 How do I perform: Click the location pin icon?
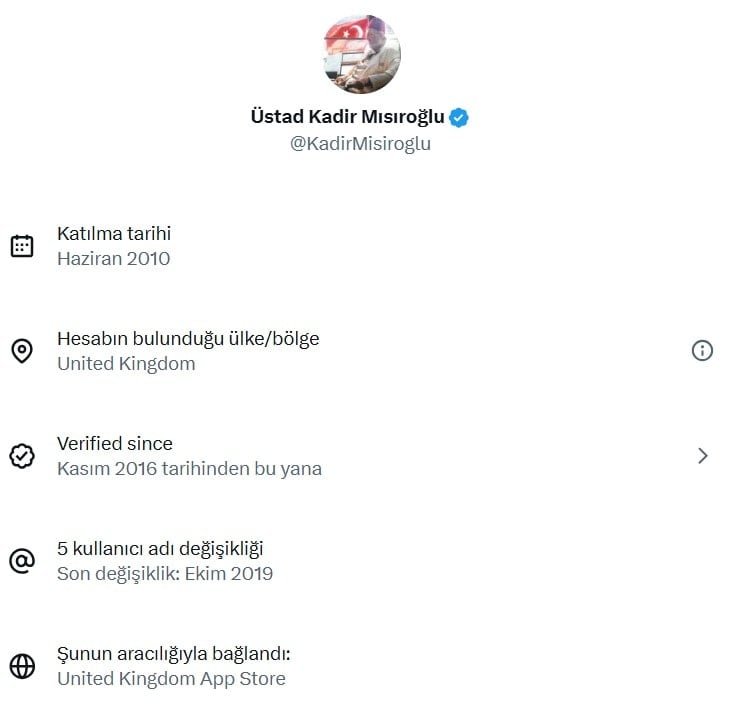point(22,351)
